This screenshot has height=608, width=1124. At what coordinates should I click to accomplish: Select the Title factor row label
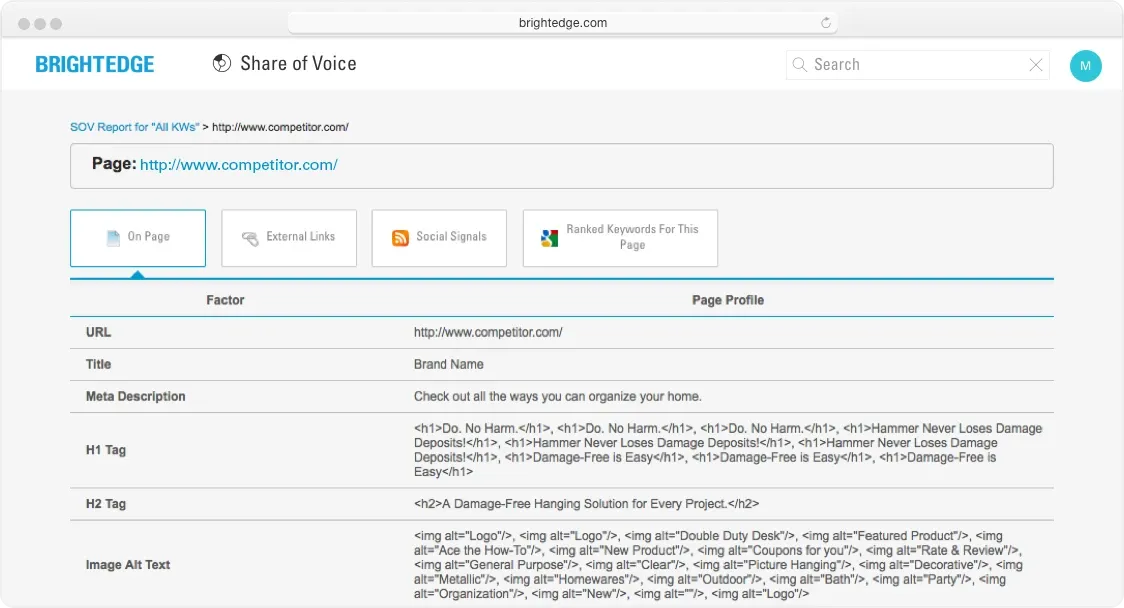(98, 364)
